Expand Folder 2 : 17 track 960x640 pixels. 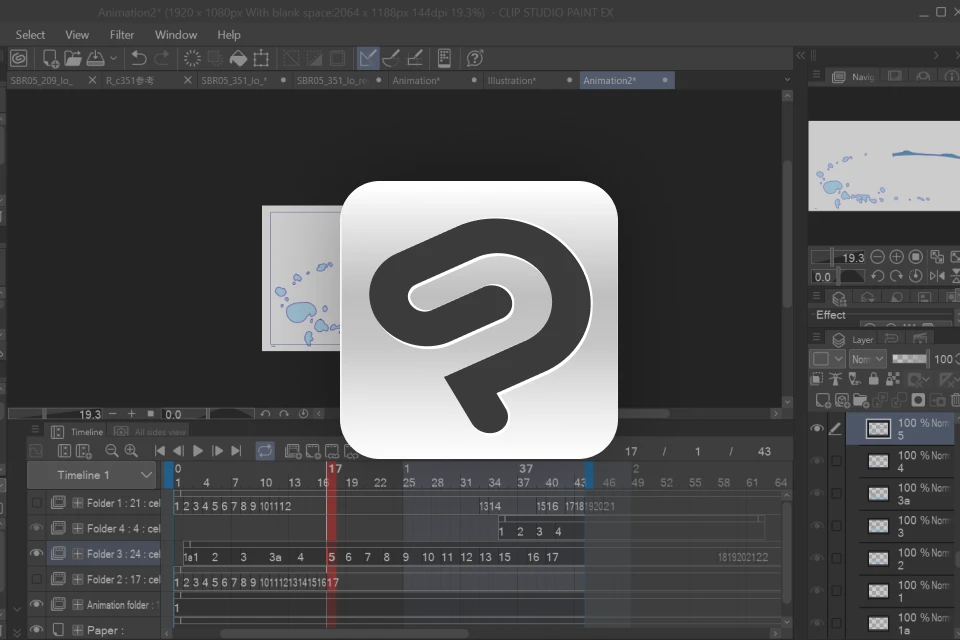pos(78,579)
